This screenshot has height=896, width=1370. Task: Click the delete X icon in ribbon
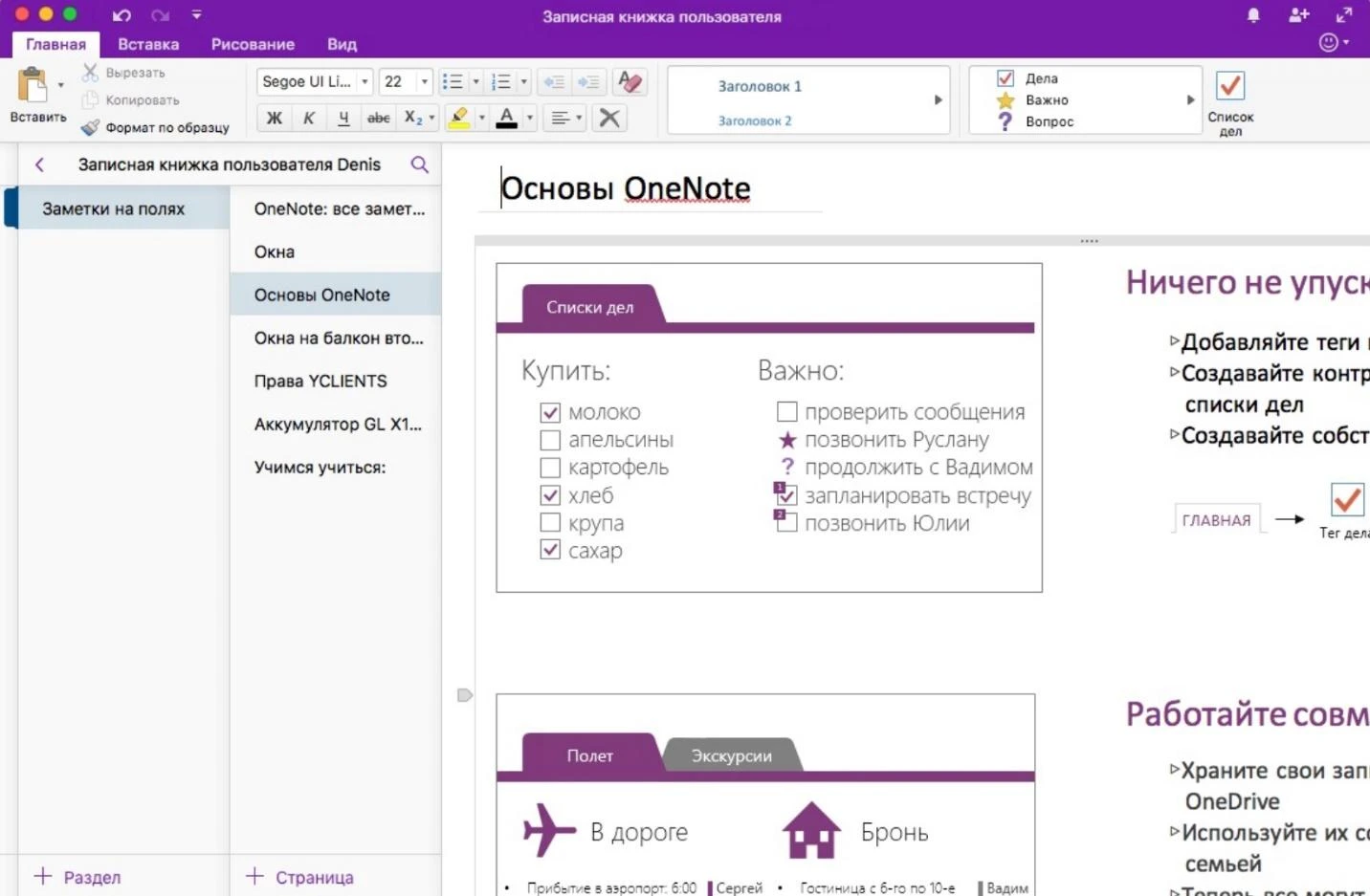click(609, 118)
